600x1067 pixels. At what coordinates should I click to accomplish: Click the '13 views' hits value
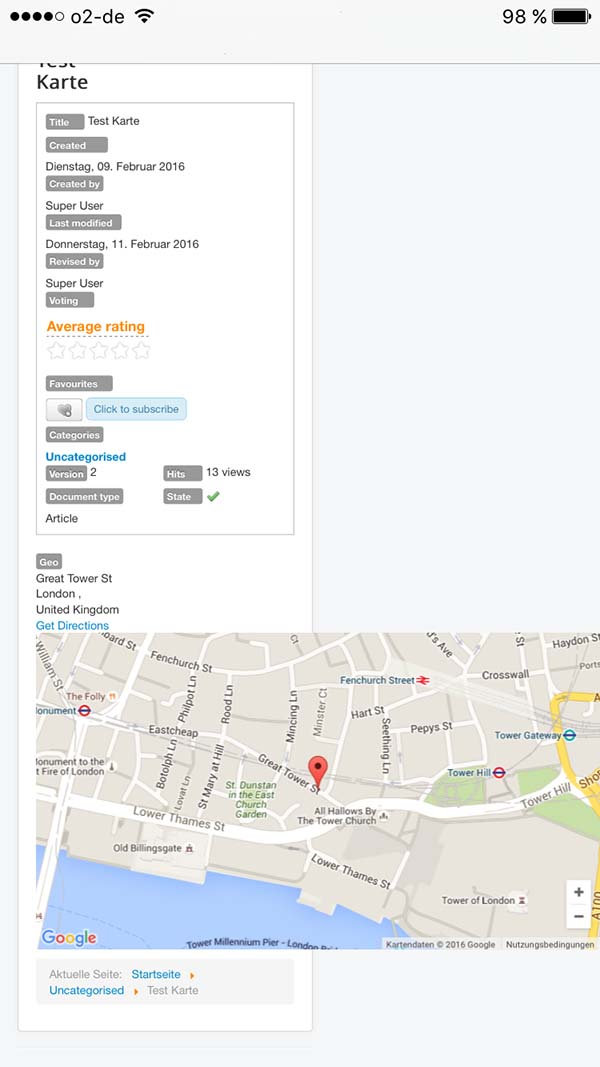click(229, 472)
